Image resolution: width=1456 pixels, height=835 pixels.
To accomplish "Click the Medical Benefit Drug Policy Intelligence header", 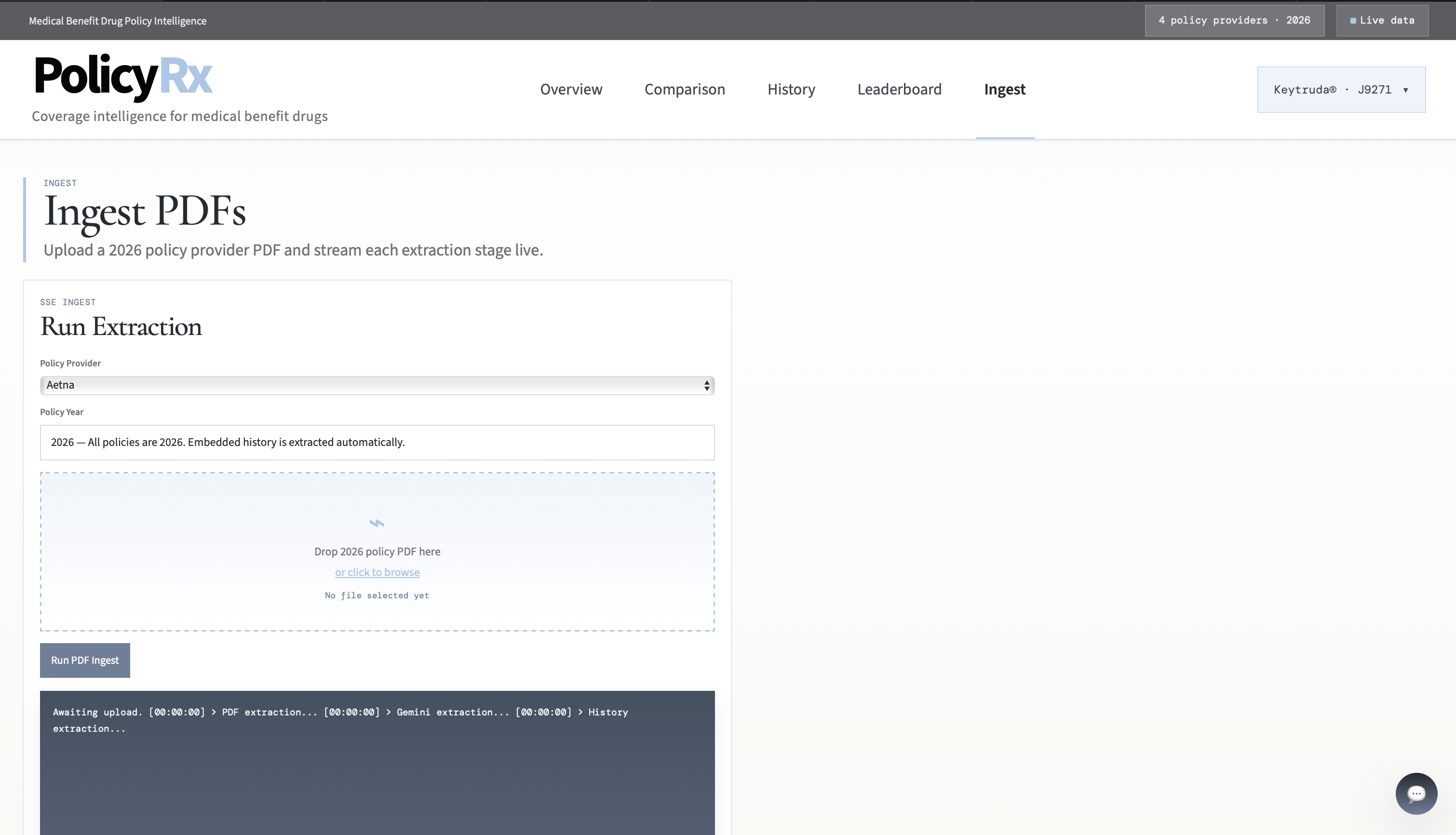I will click(118, 21).
